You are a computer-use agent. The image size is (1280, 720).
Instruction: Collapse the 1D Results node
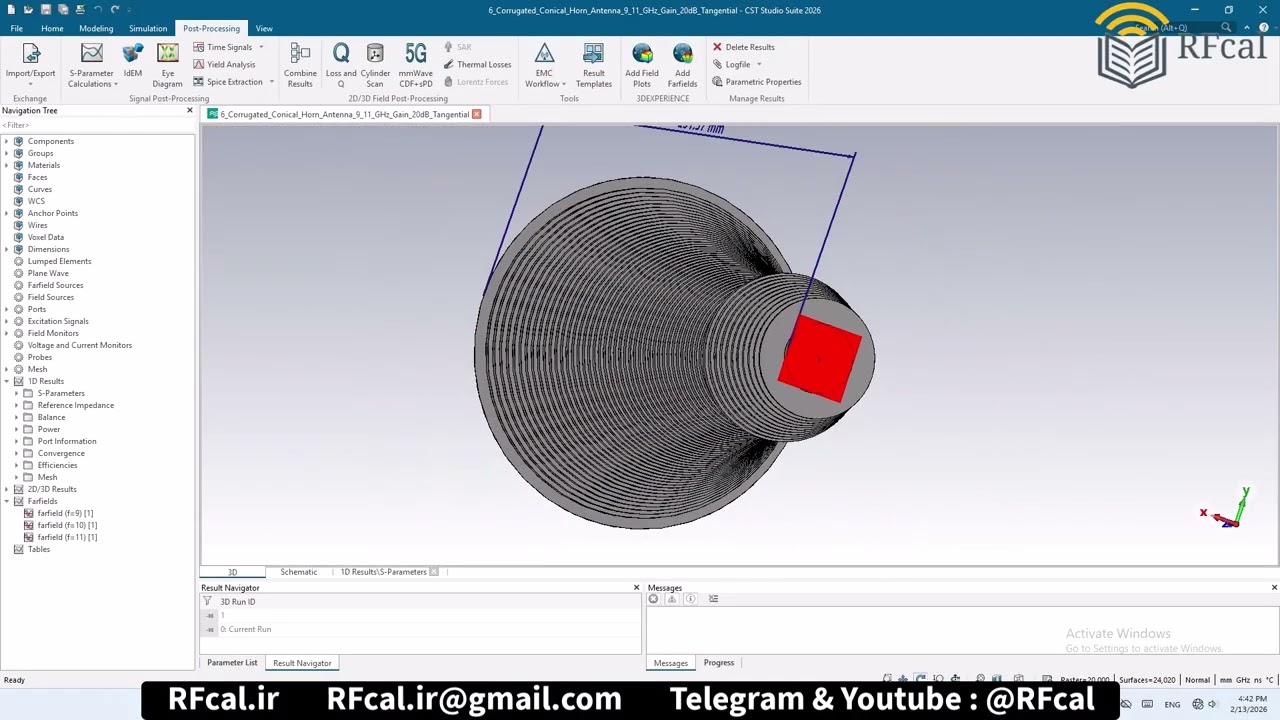click(x=7, y=381)
